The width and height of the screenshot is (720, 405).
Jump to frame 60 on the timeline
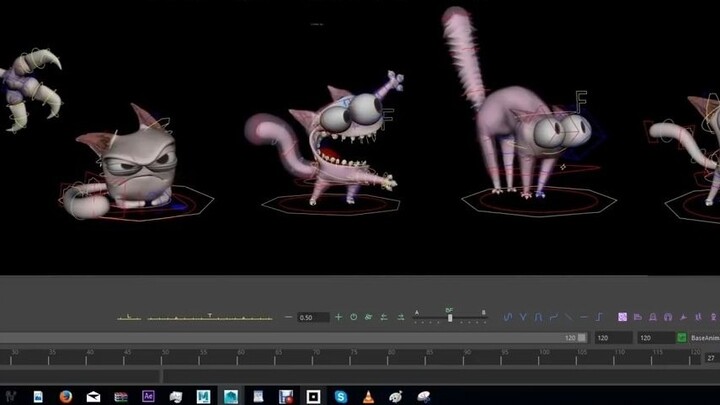pos(237,357)
